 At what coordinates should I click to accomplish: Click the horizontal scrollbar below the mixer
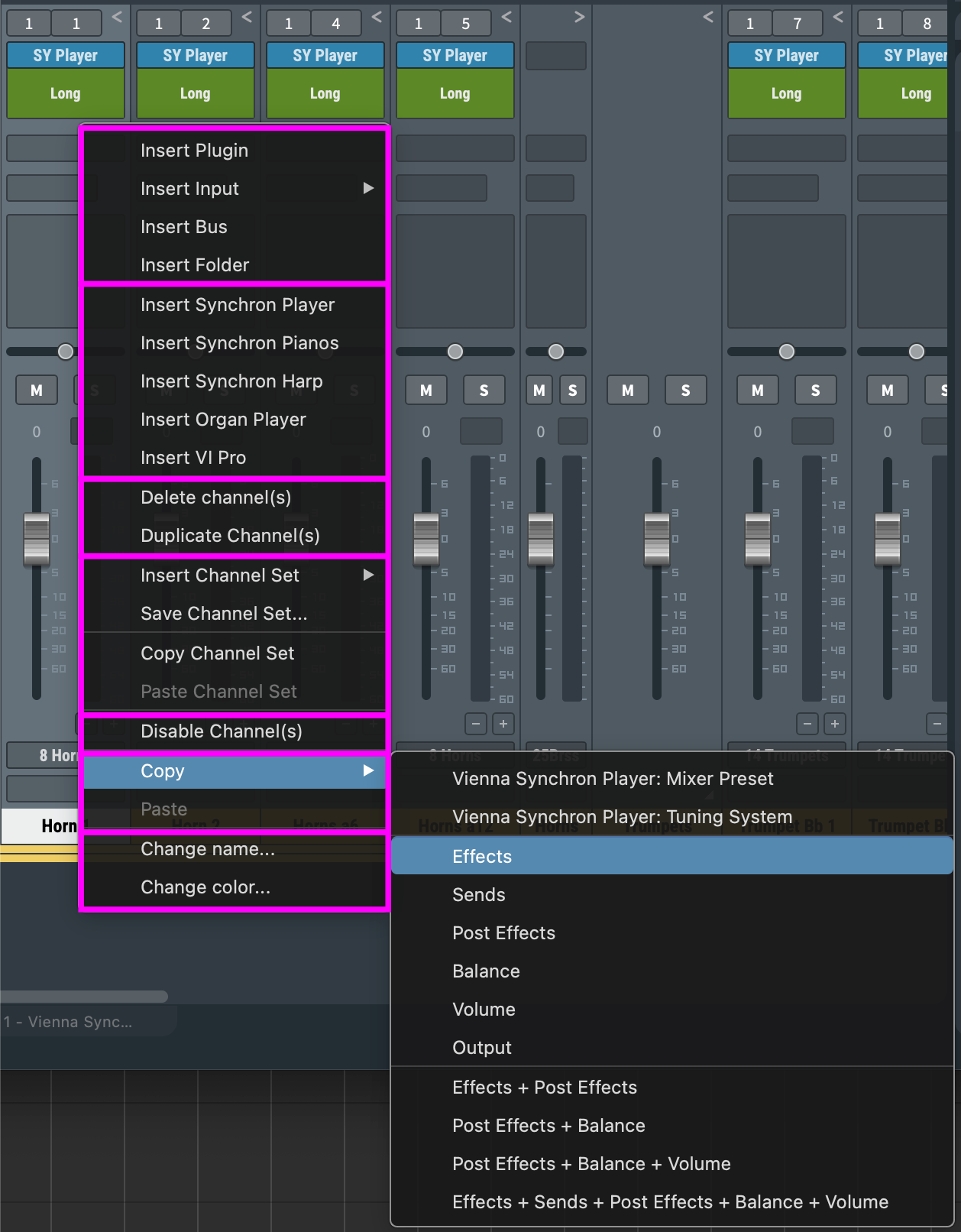pos(84,997)
